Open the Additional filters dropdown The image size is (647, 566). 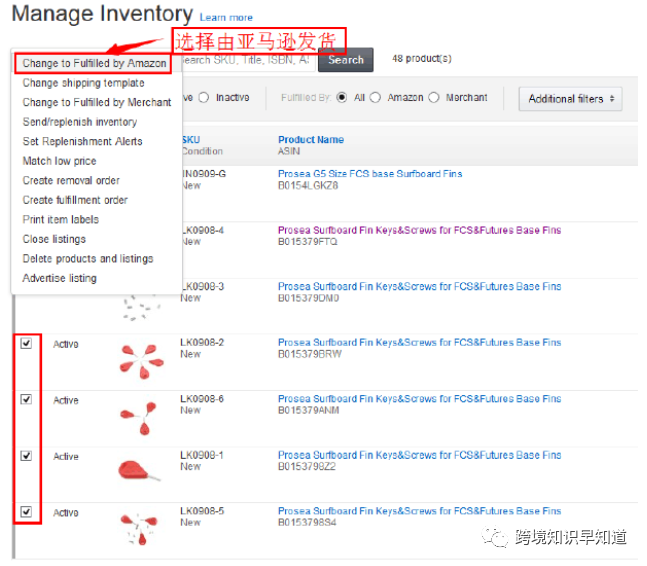(570, 99)
